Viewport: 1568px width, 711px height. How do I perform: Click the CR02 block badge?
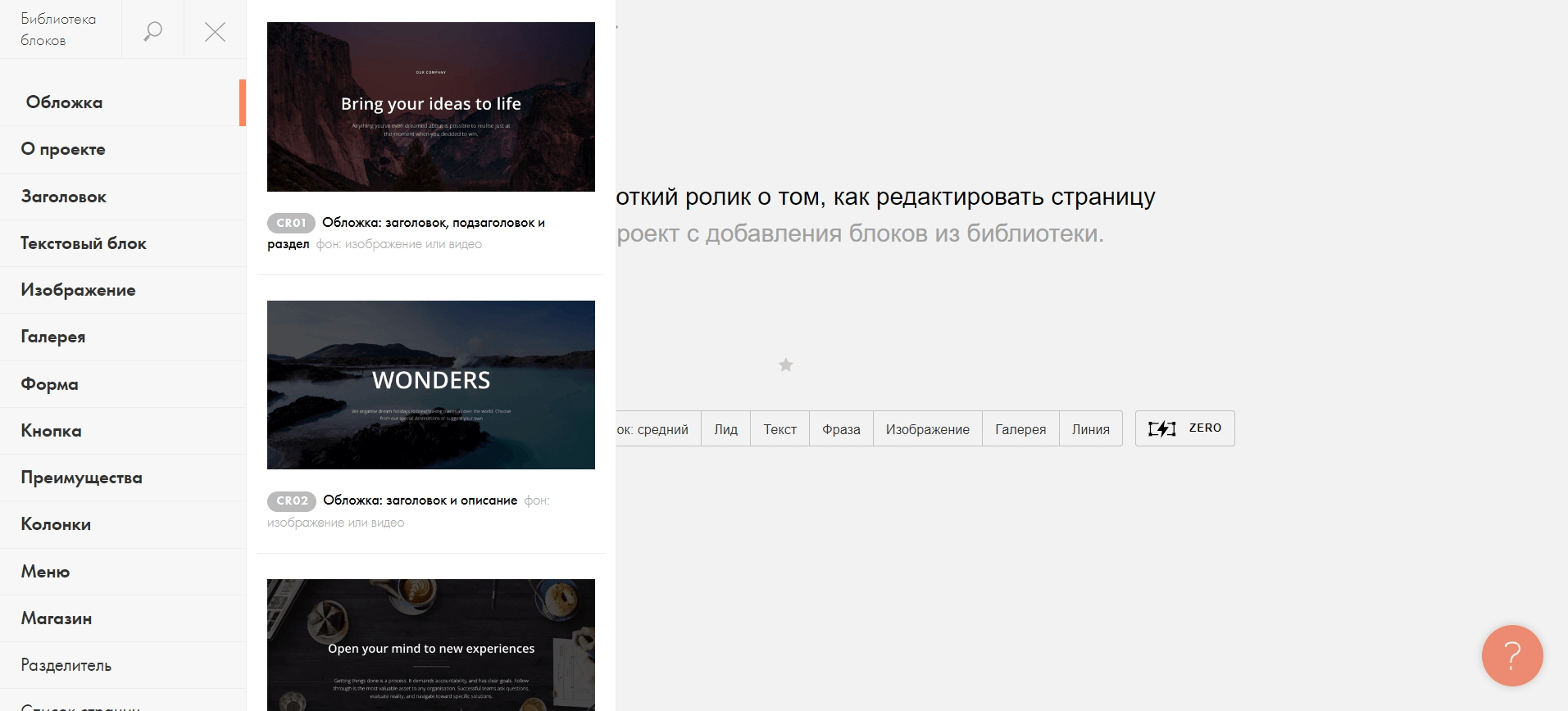click(292, 500)
